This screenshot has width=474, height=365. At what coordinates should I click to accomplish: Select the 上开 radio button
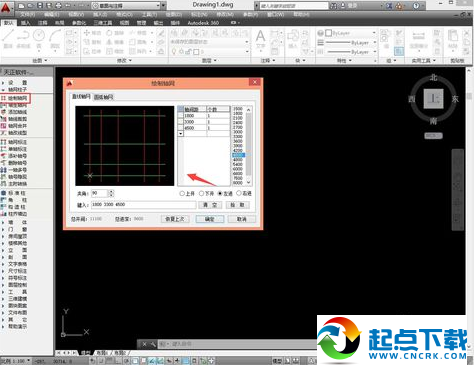point(187,193)
